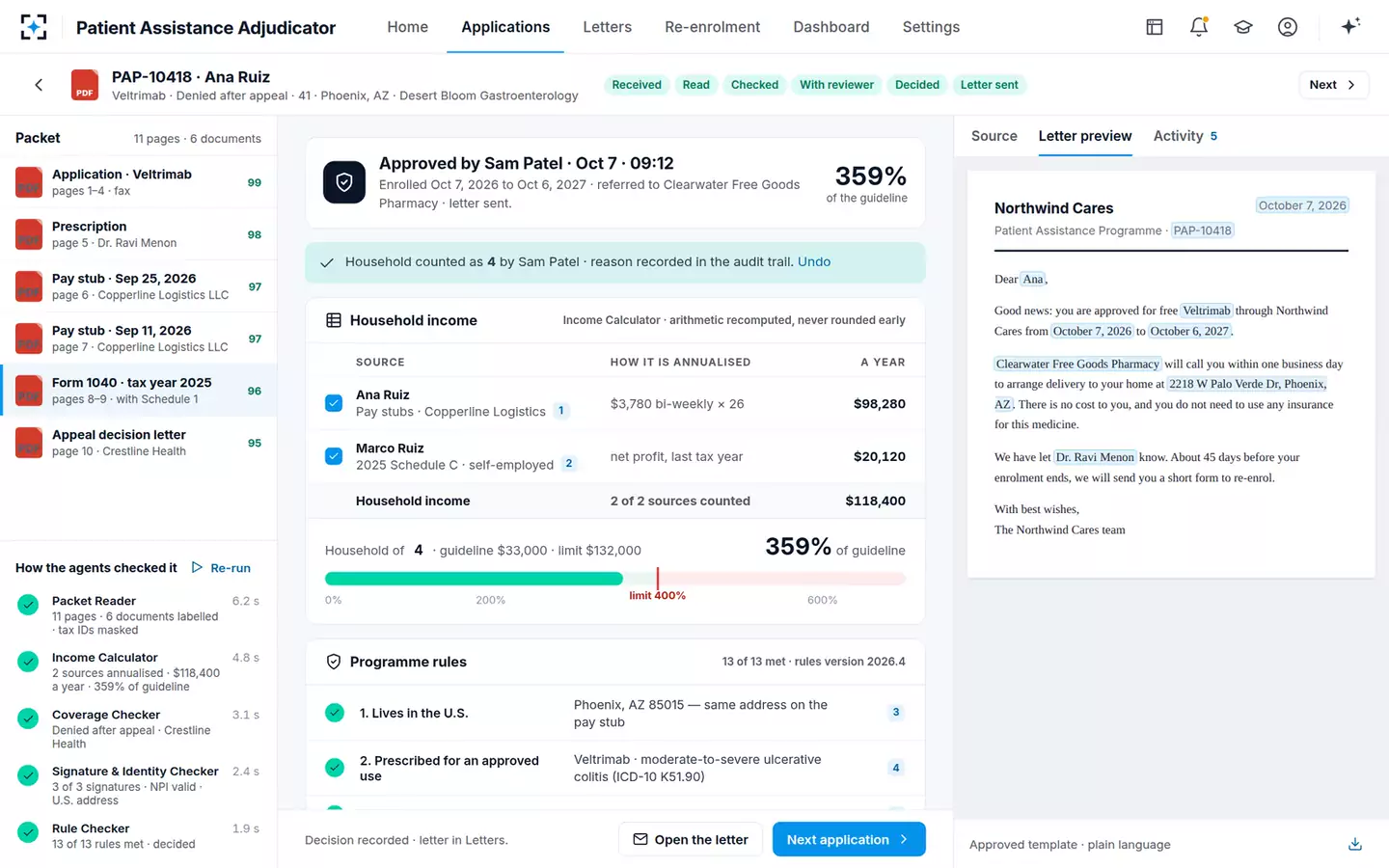
Task: Open the Appeal decision letter document
Action: (x=138, y=443)
